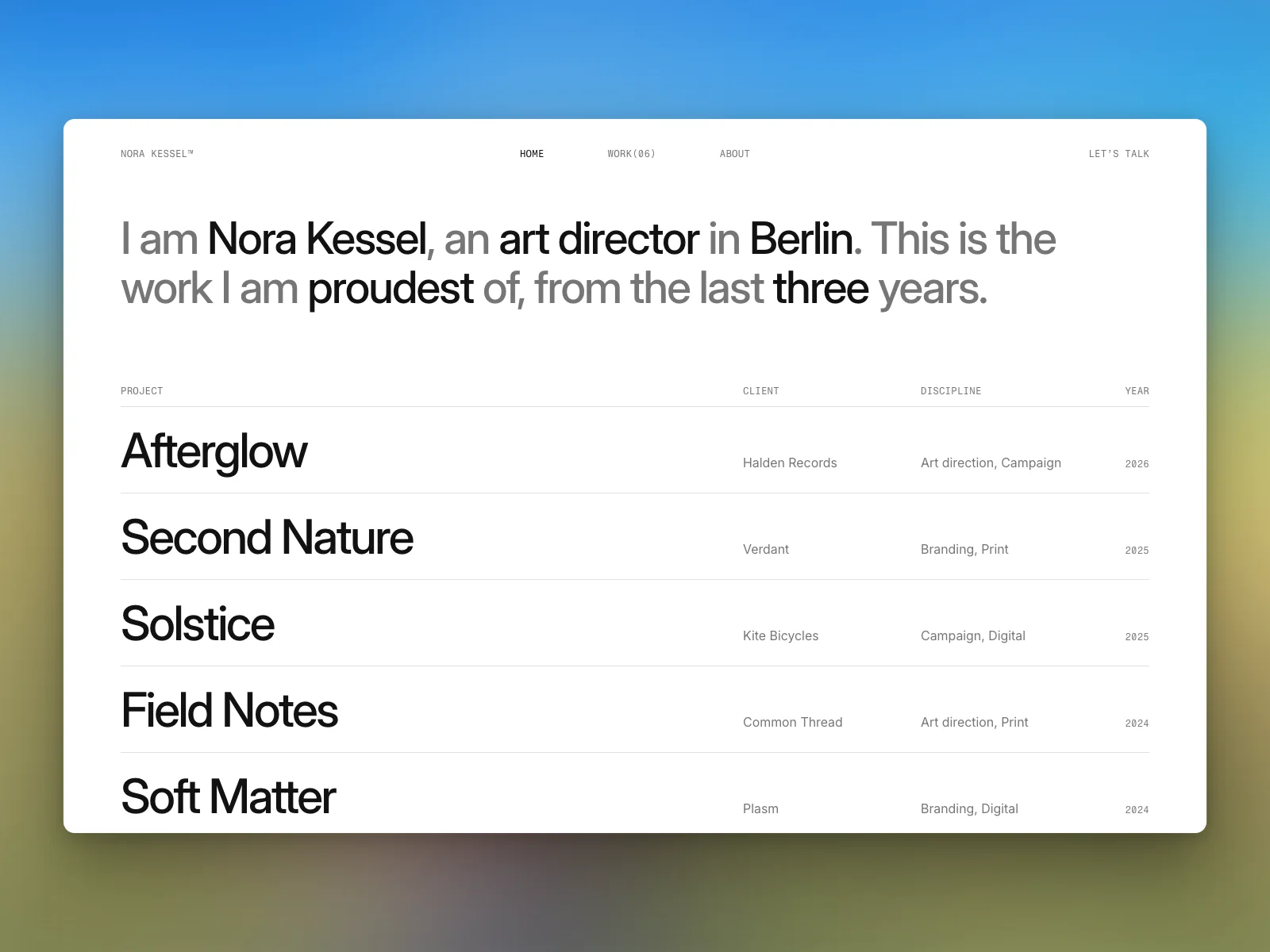Click year 2024 in Soft Matter row

pos(1137,810)
